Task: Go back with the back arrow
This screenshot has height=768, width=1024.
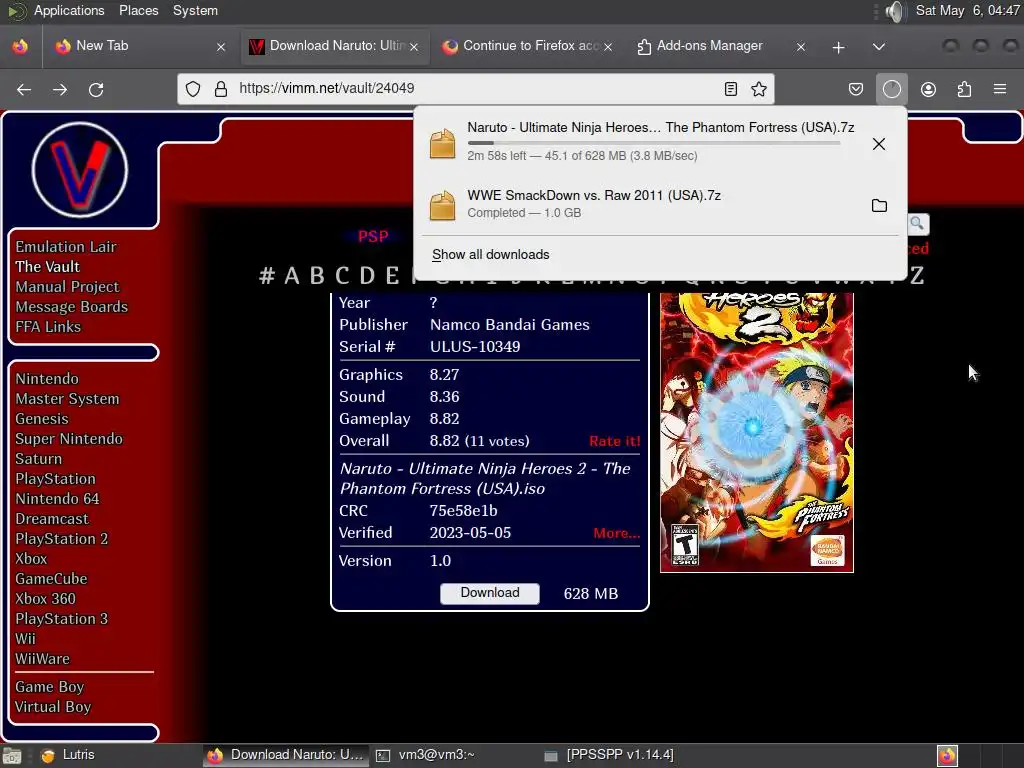Action: pos(24,89)
